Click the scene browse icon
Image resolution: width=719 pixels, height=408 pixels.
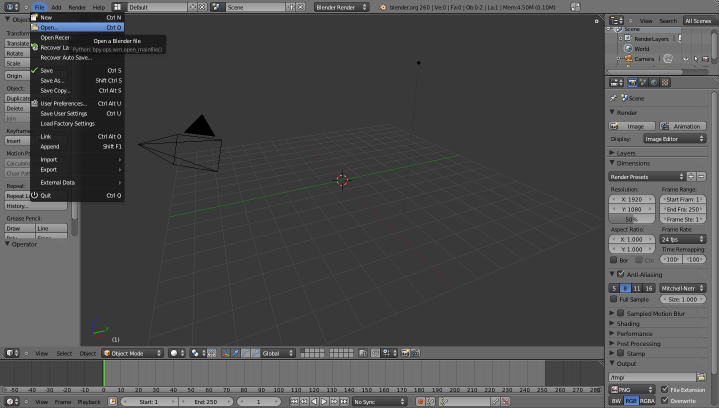tap(216, 7)
